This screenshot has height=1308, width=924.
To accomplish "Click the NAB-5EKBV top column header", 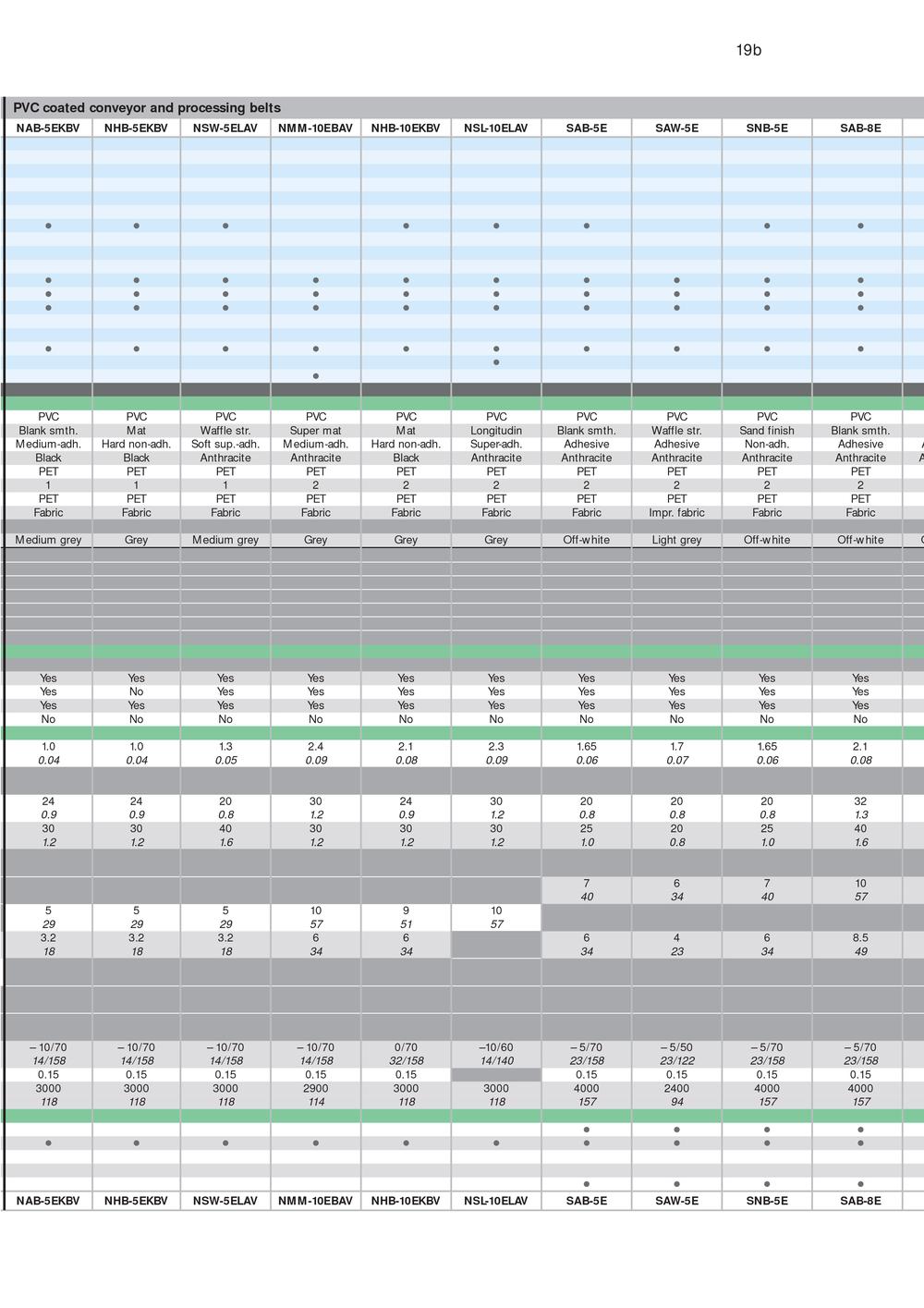I will (x=48, y=128).
